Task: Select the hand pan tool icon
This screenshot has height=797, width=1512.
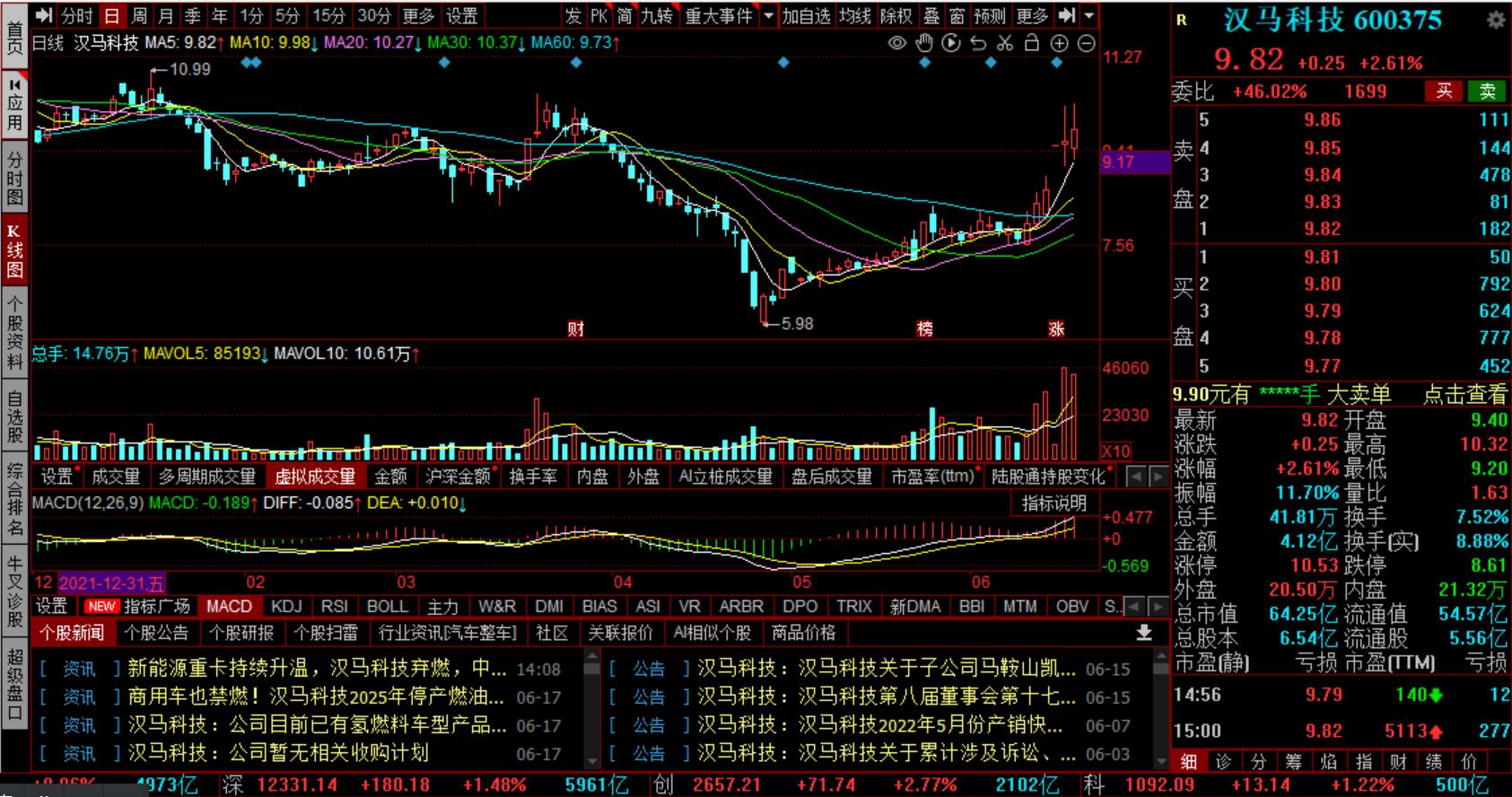Action: click(924, 43)
